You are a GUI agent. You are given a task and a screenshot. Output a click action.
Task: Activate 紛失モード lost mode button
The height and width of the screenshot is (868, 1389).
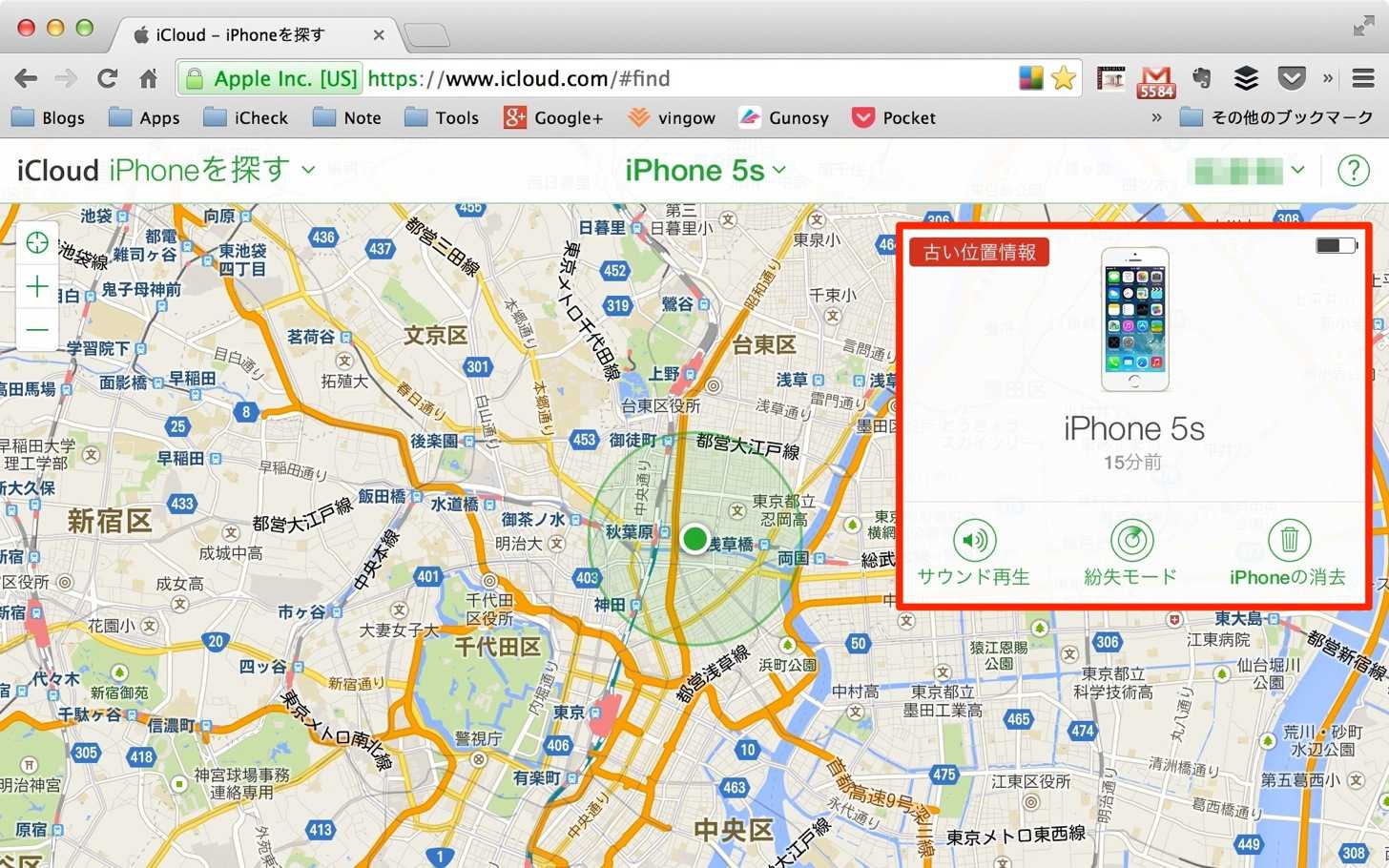pos(1131,553)
